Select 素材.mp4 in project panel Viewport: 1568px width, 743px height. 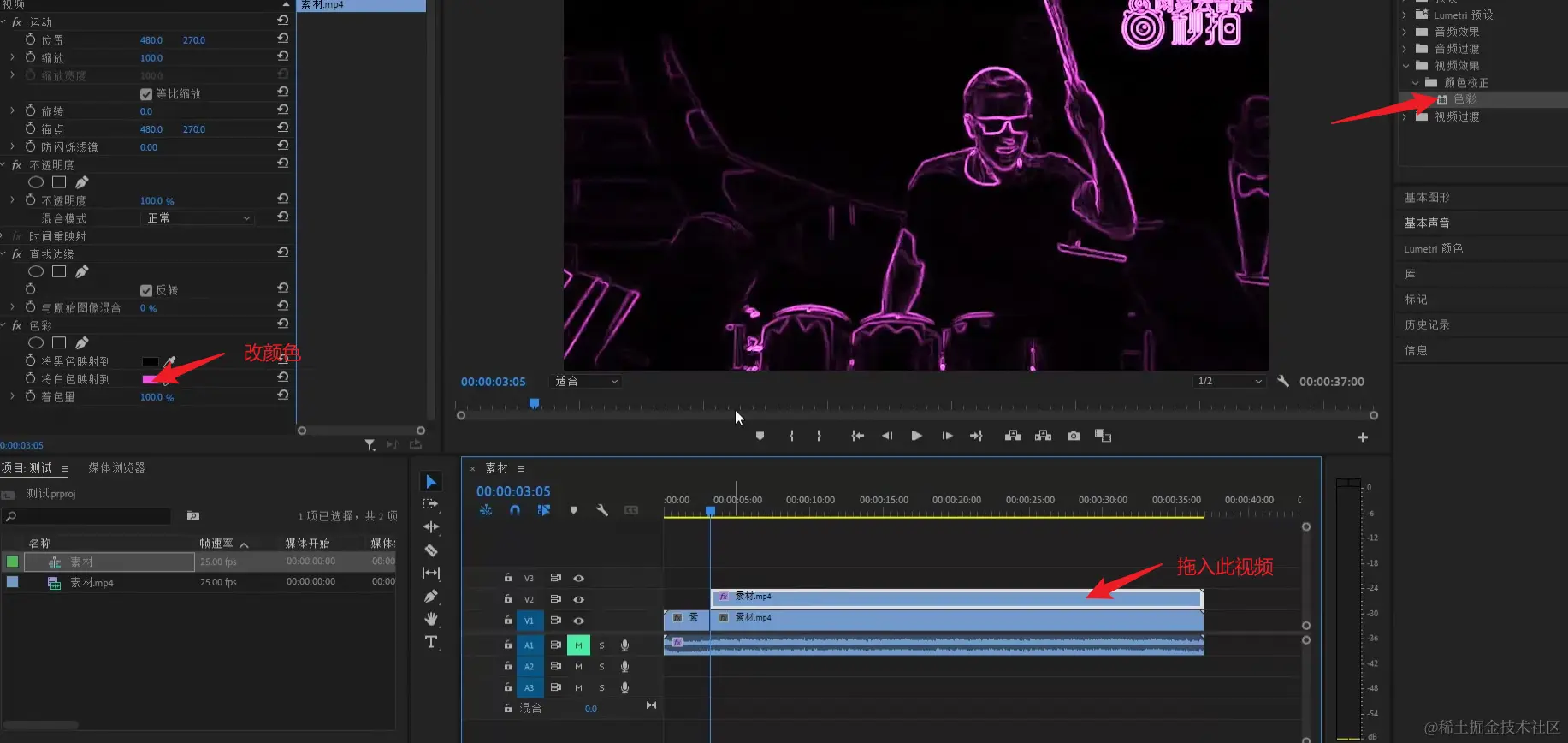tap(92, 582)
